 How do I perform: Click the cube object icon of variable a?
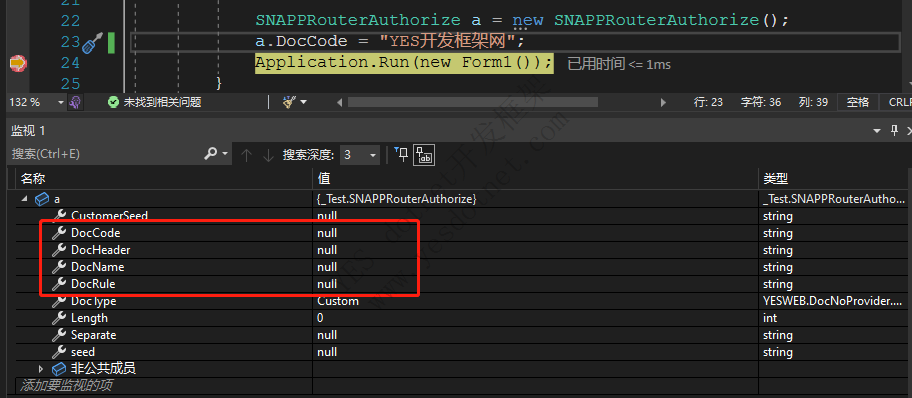(42, 199)
